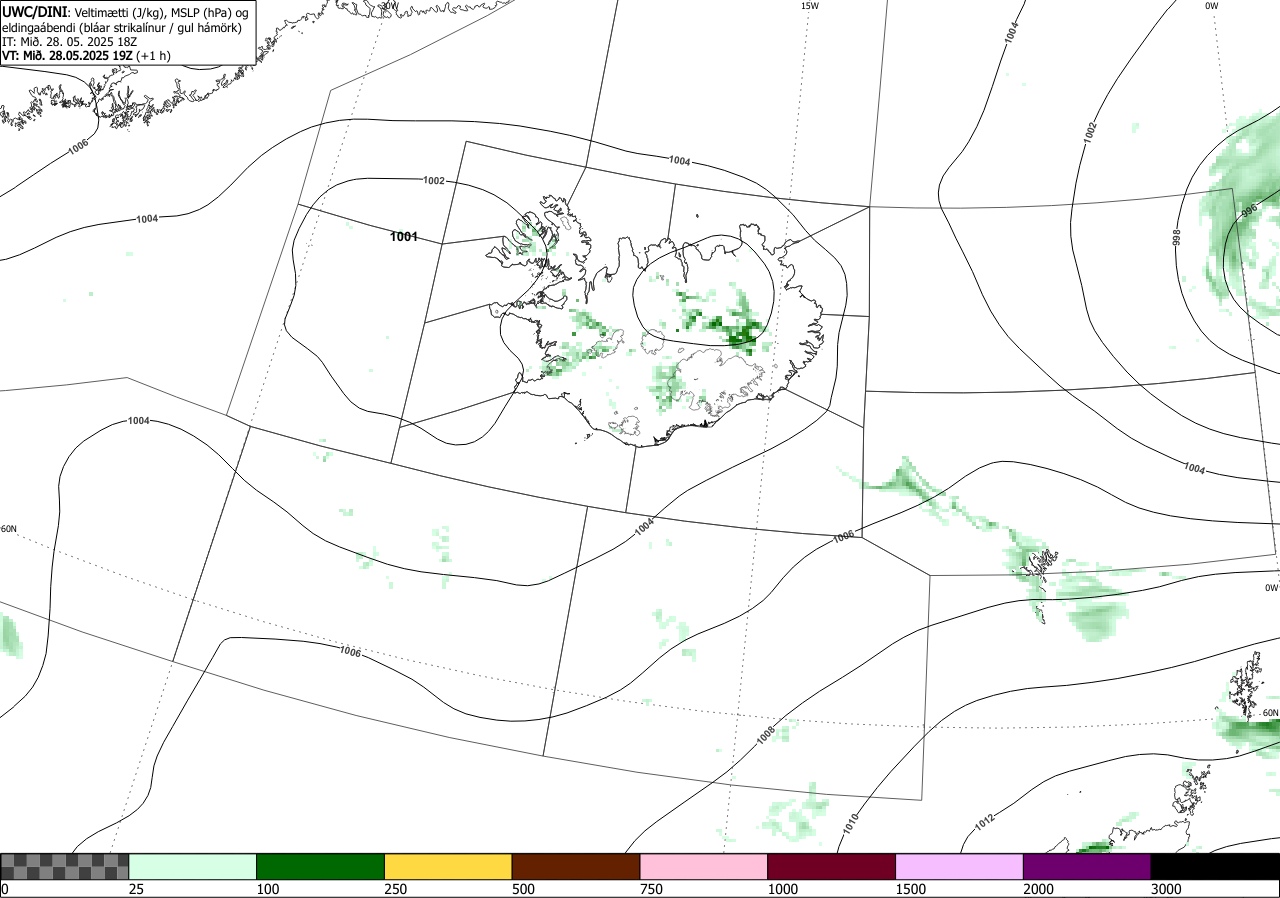Click the legend value '750'
The image size is (1280, 898).
[651, 889]
